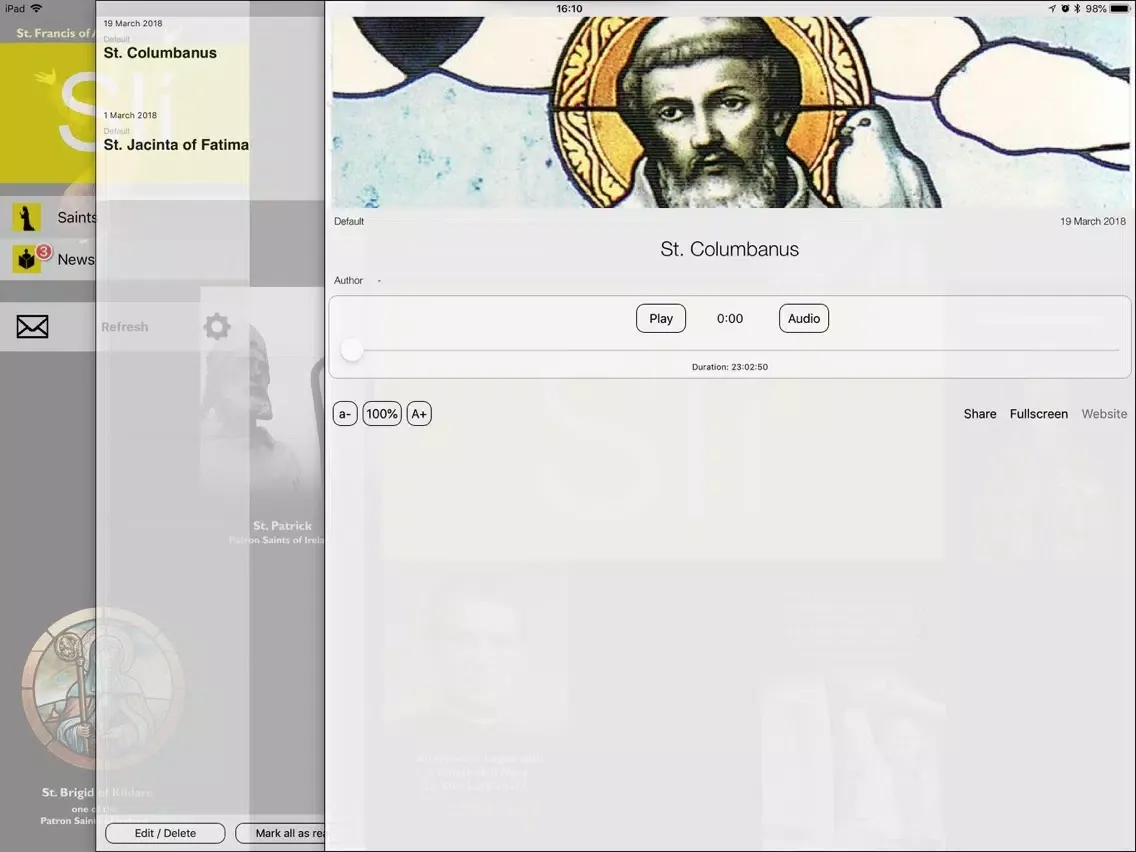The image size is (1136, 852).
Task: Check the battery indicator in status bar
Action: [1119, 9]
